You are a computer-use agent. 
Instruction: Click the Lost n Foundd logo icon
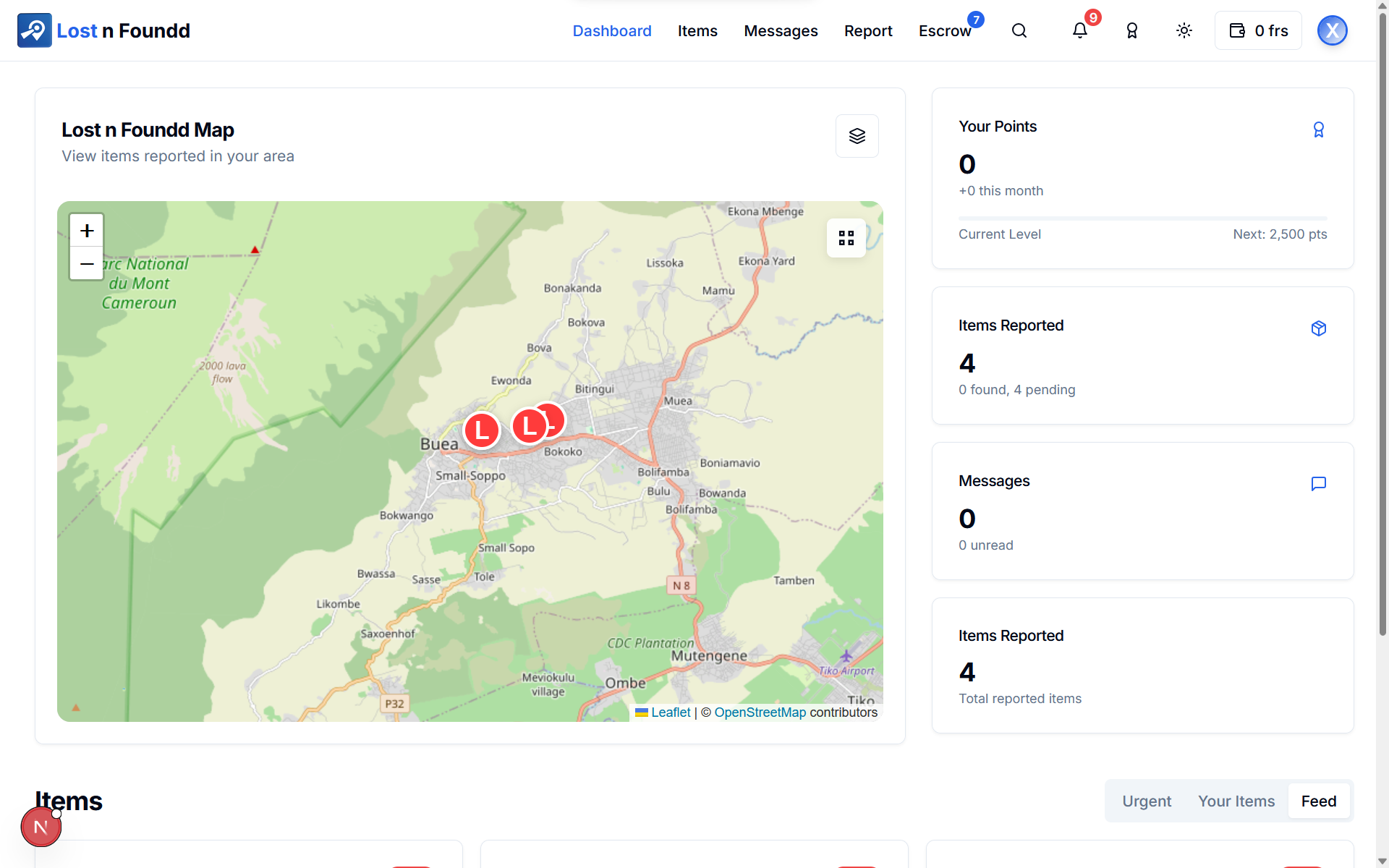34,30
